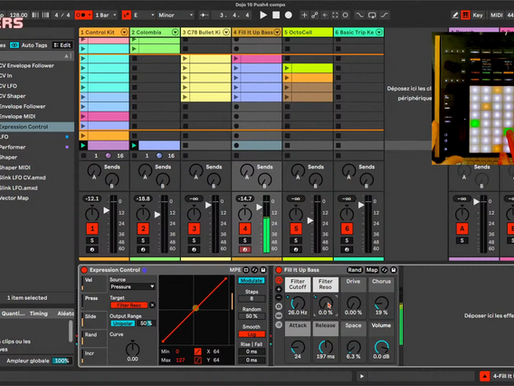Toggle the Smooth Log button
The height and width of the screenshot is (386, 514).
coord(252,334)
